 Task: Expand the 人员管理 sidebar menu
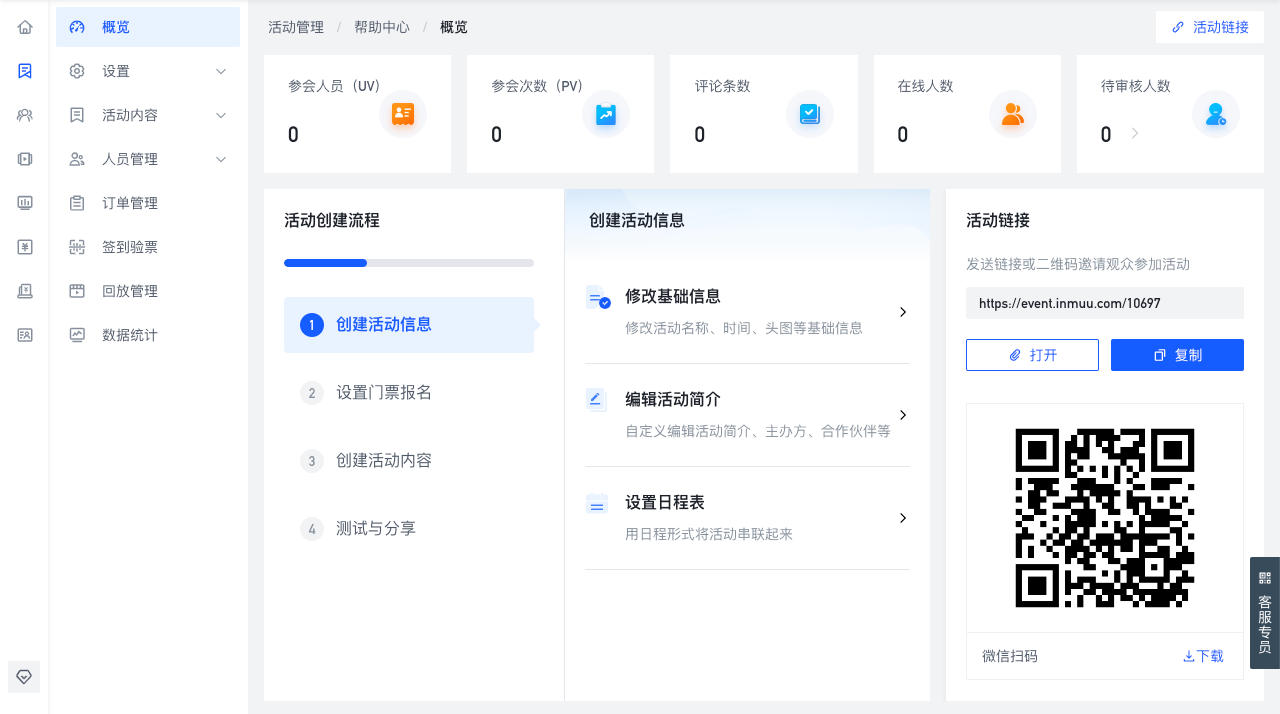[x=148, y=159]
